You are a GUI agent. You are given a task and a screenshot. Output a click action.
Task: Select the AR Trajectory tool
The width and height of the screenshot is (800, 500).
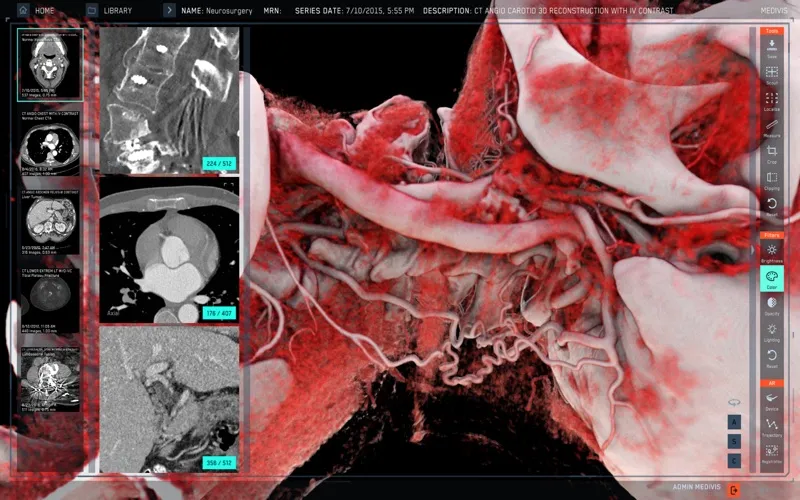771,428
